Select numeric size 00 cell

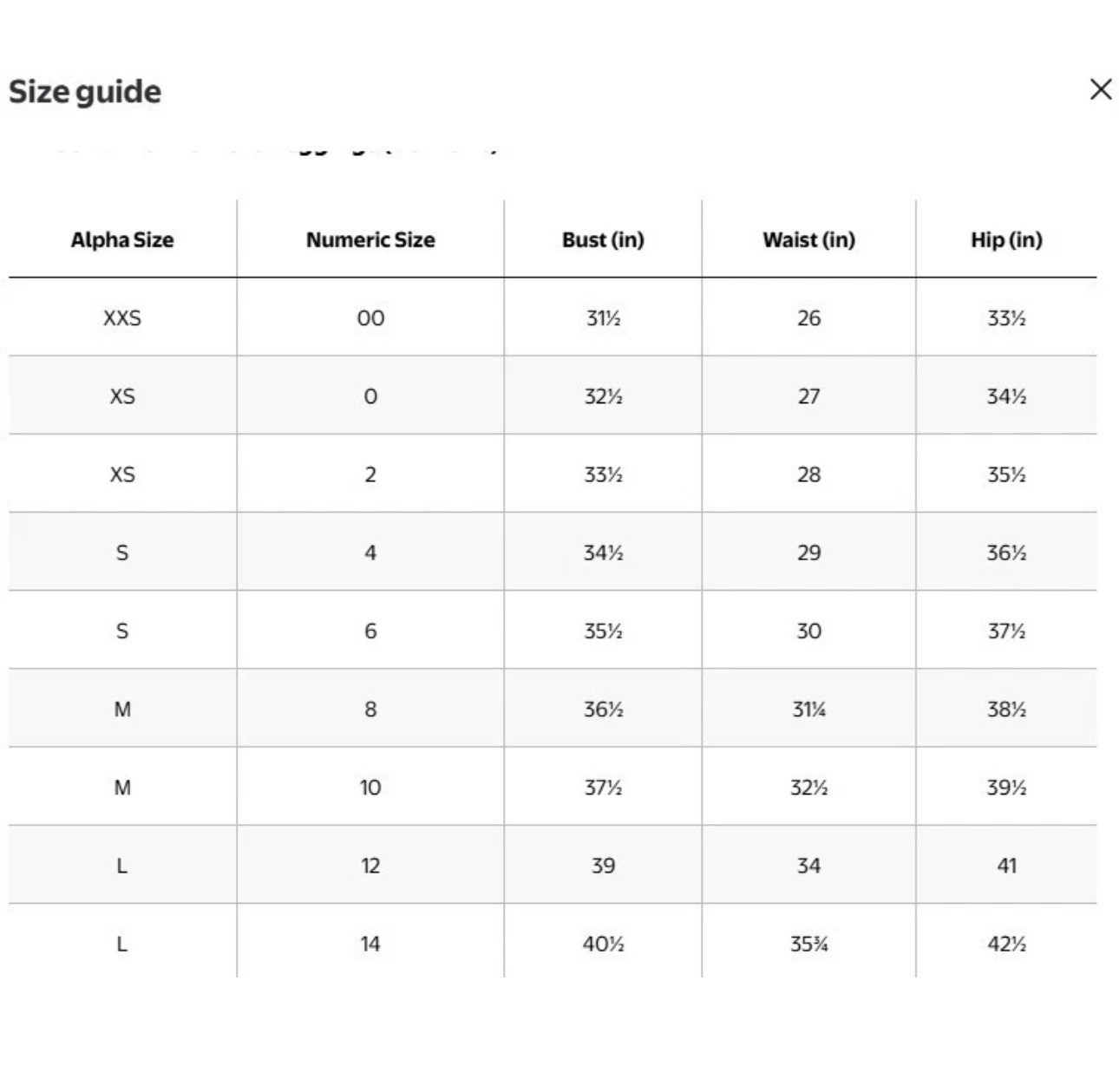(370, 318)
